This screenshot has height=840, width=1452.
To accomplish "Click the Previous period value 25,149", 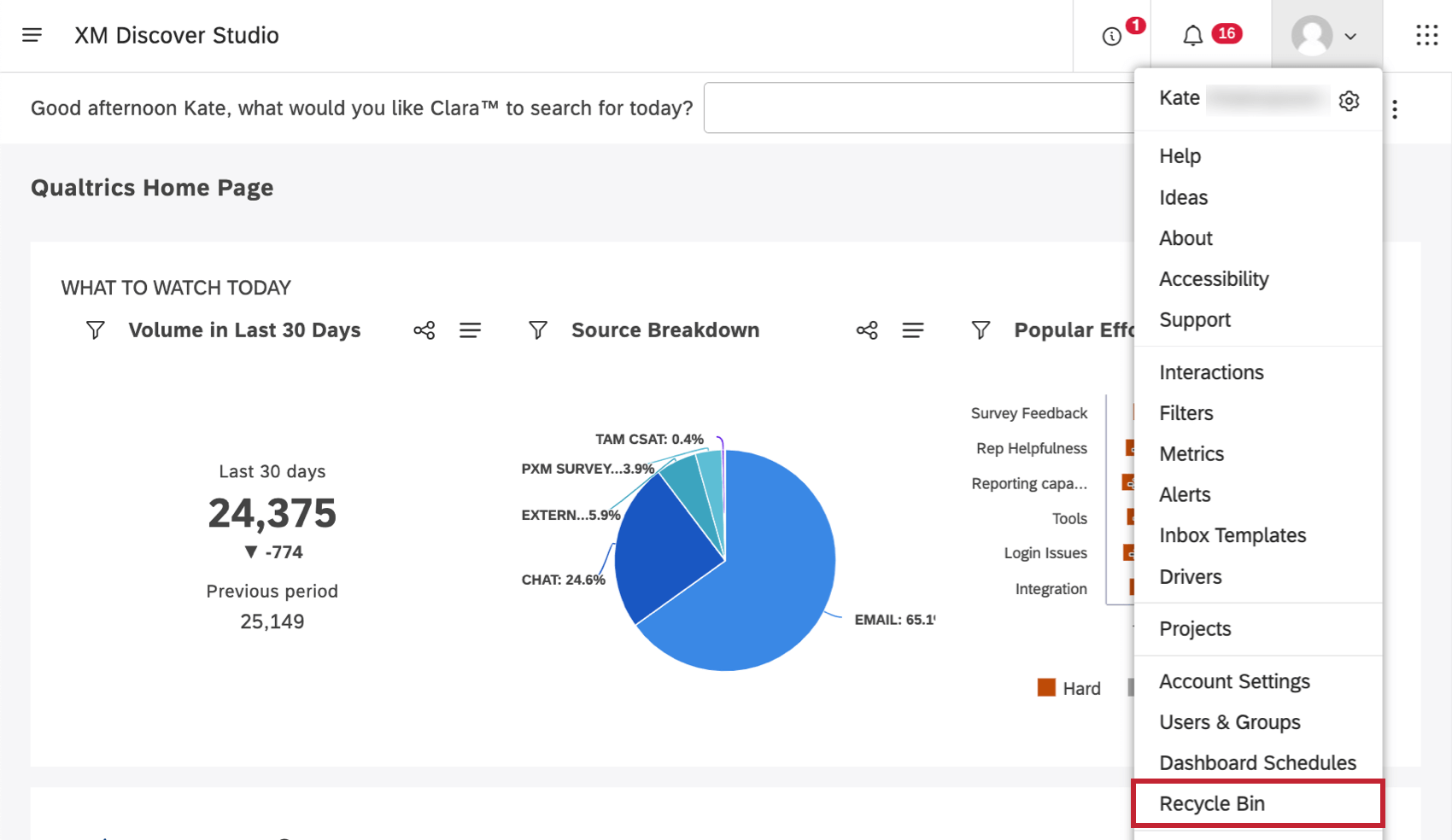I will click(x=272, y=621).
